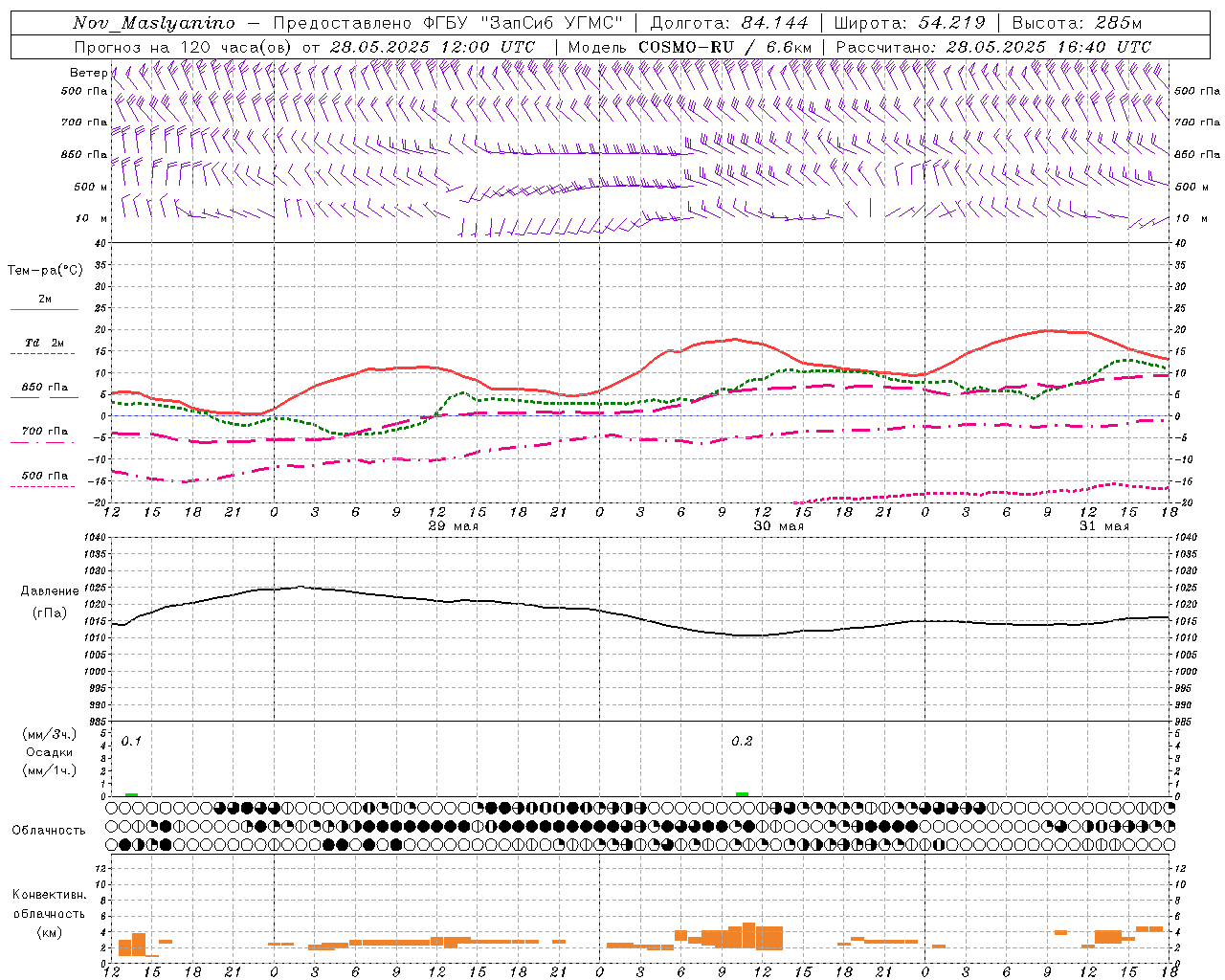Click the provider text ФГБУ "ЗапСиб УГМС"

[525, 23]
